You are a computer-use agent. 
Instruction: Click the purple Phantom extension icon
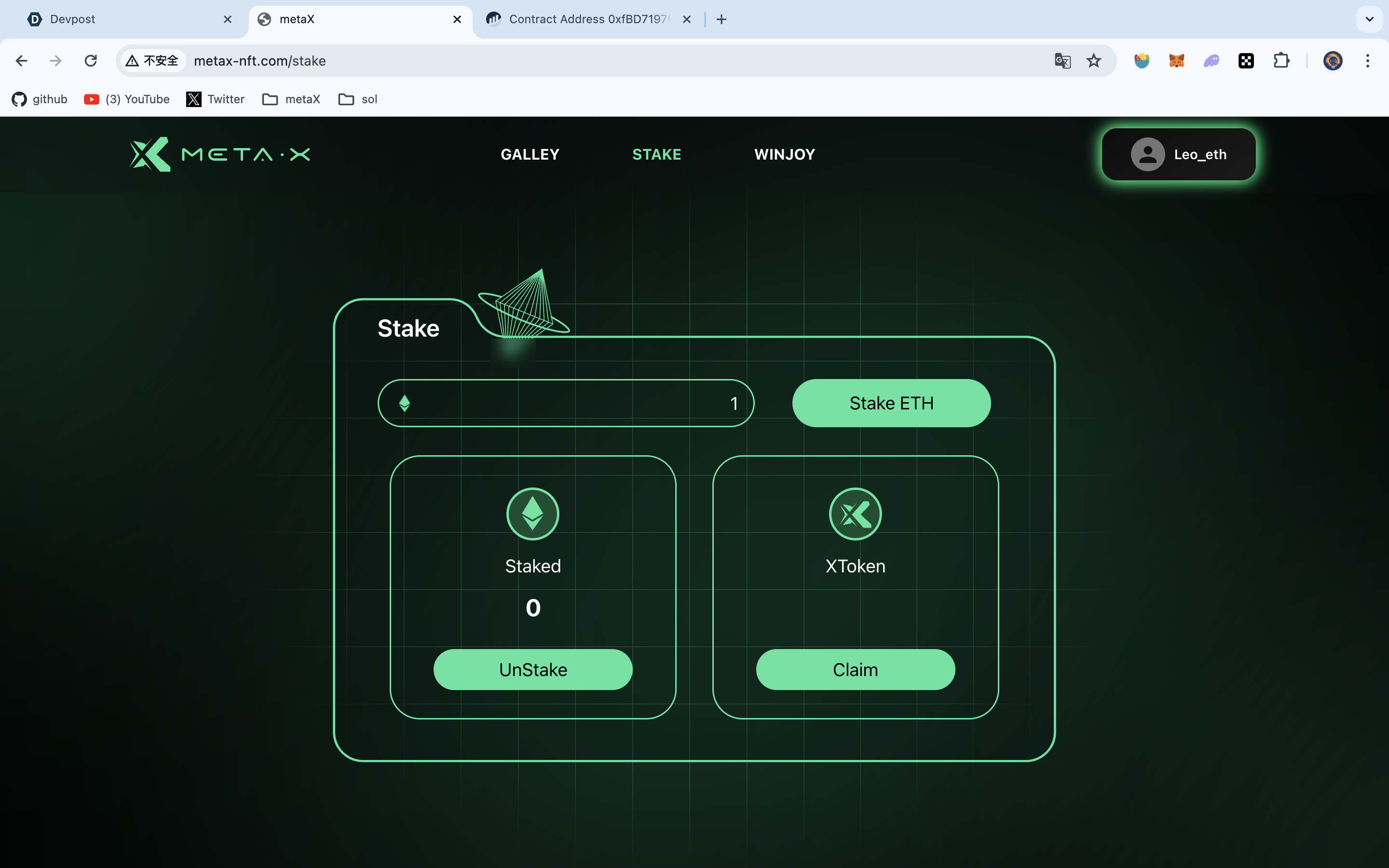1211,61
